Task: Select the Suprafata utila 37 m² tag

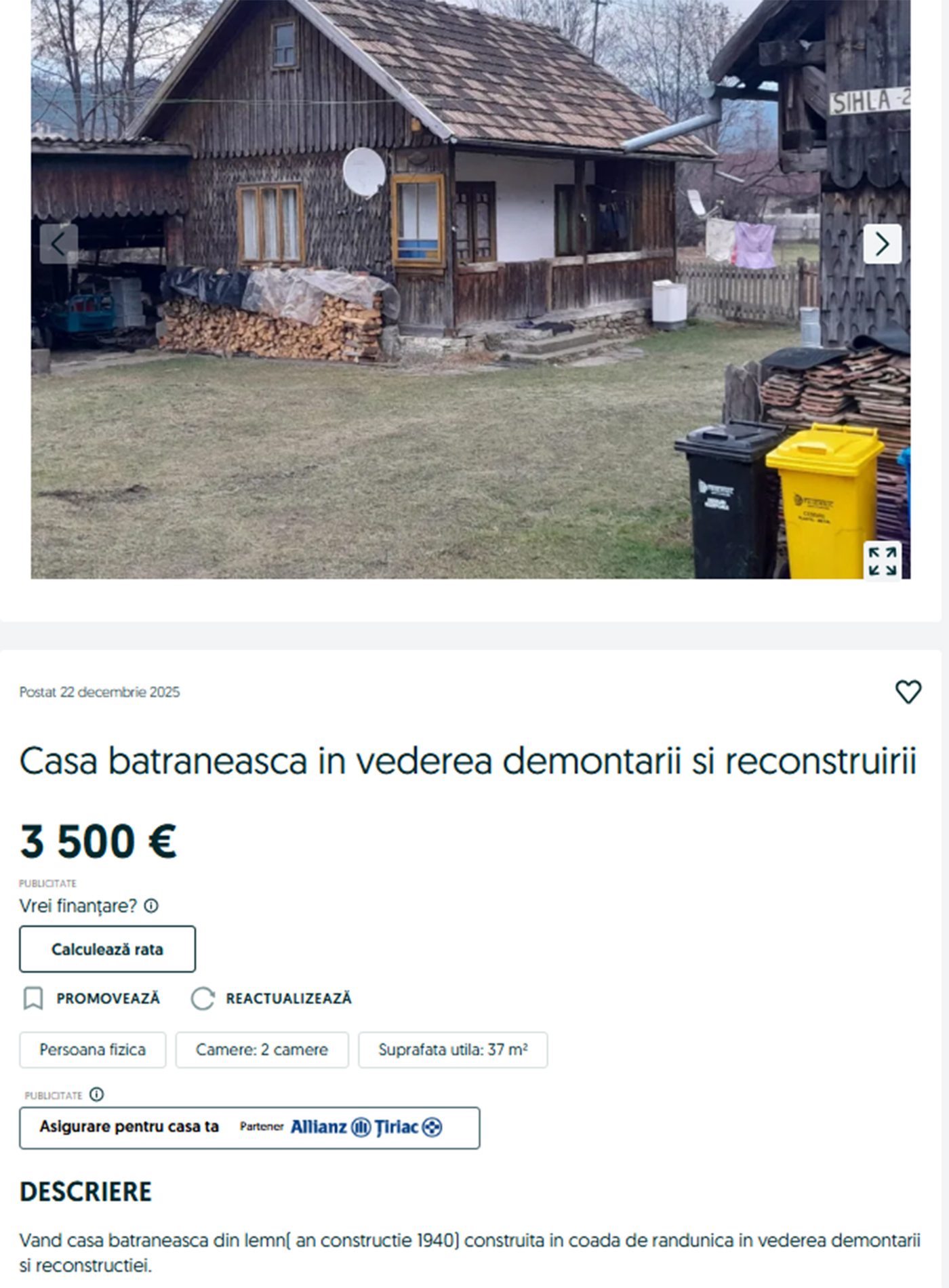Action: [x=453, y=1049]
